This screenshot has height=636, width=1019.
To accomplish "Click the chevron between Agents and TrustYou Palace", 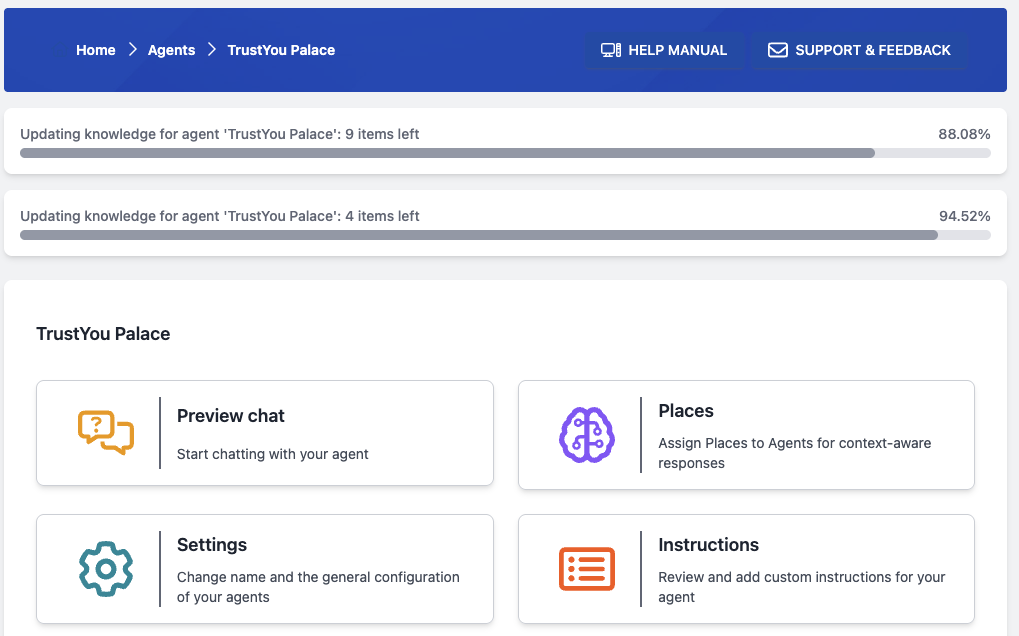I will (x=212, y=49).
